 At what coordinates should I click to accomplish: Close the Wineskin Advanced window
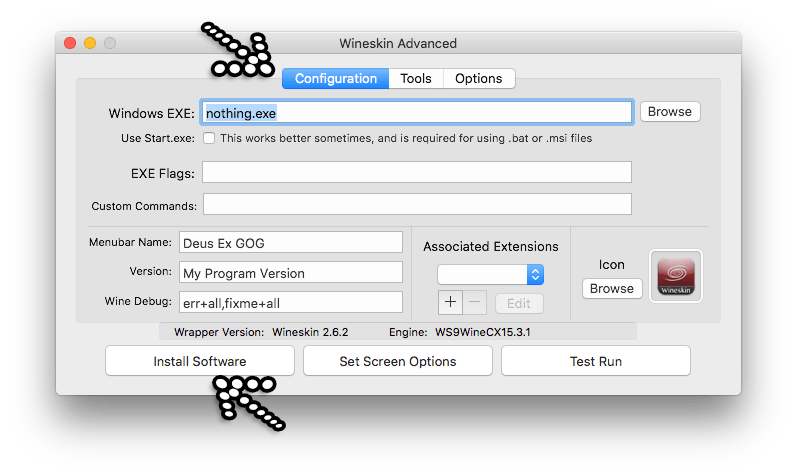(x=70, y=43)
